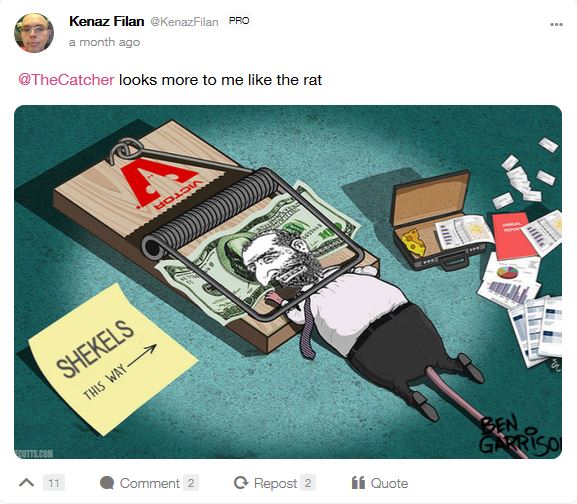Click the PRO badge next to the handle
Screen dimensions: 577x504
coord(239,21)
